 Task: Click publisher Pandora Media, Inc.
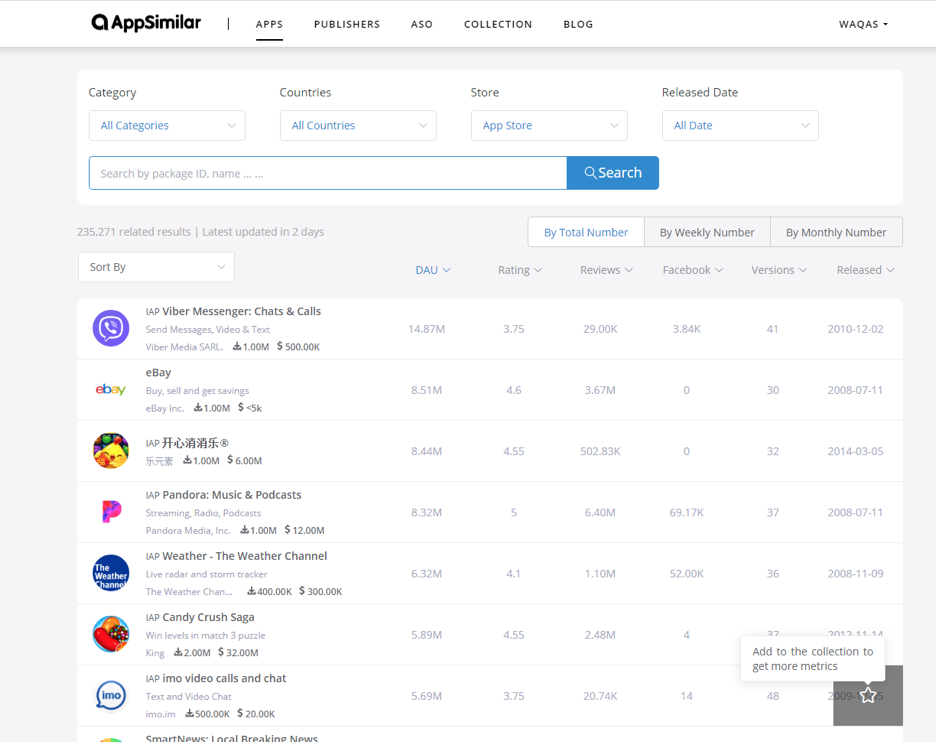tap(187, 530)
